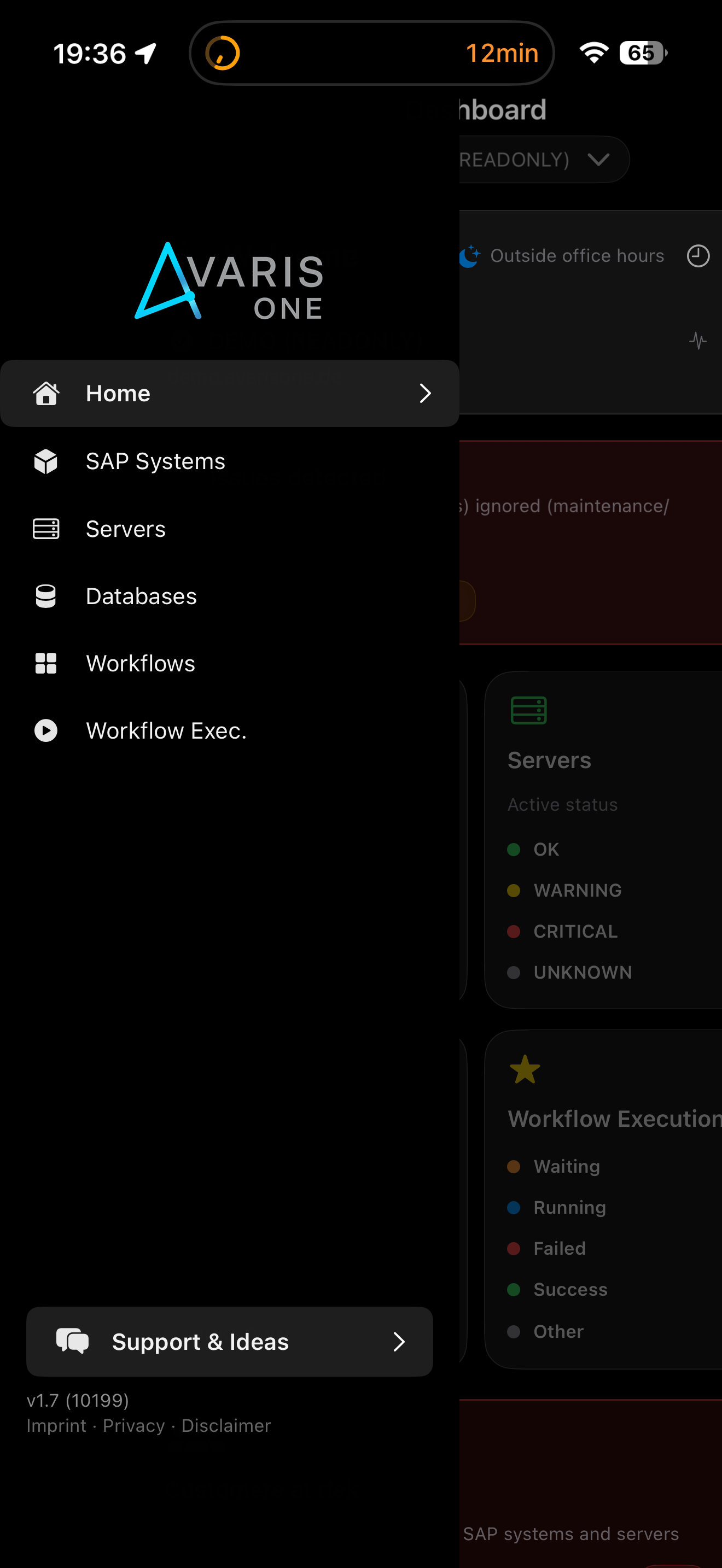Click the OK status on the Servers card
This screenshot has height=1568, width=722.
tap(533, 849)
